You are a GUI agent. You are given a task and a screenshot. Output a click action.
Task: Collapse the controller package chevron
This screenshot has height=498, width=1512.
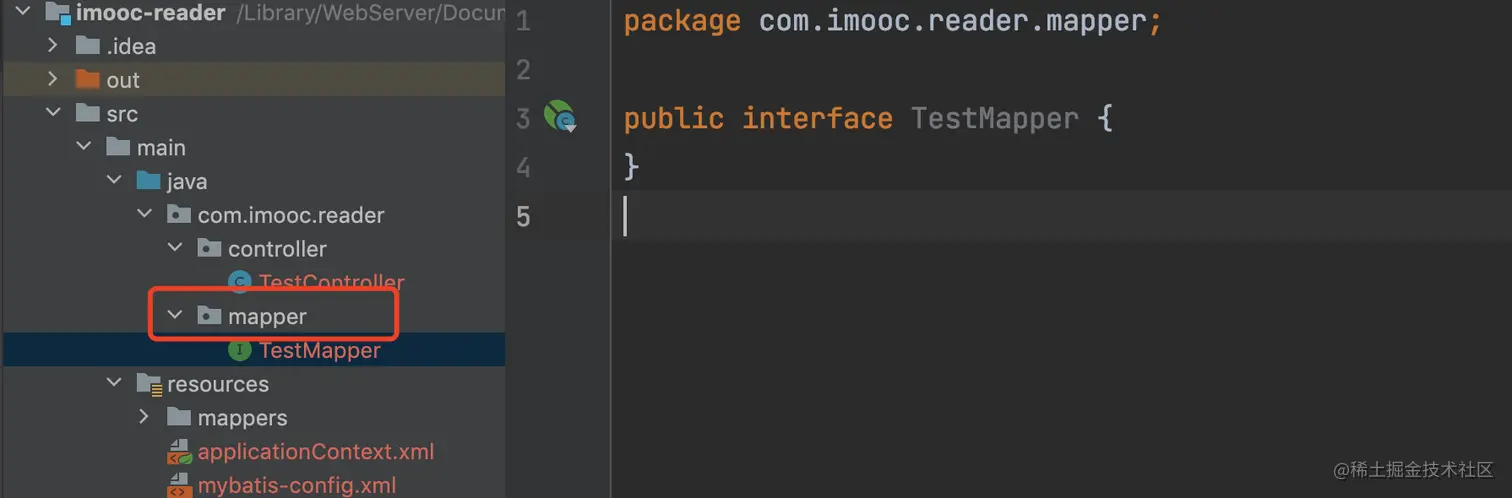(175, 248)
